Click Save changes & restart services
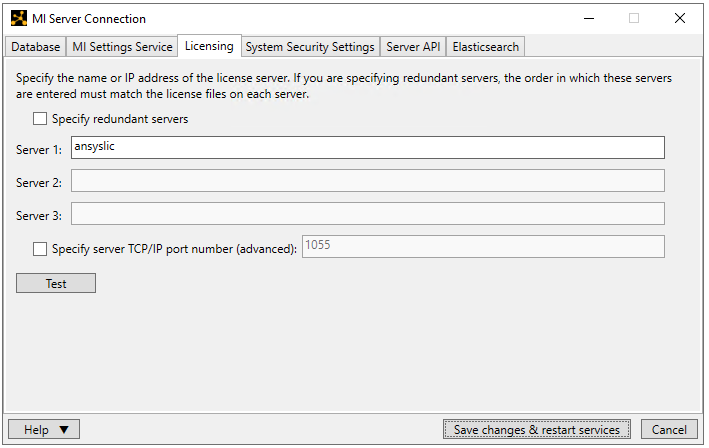The width and height of the screenshot is (709, 448). (536, 430)
